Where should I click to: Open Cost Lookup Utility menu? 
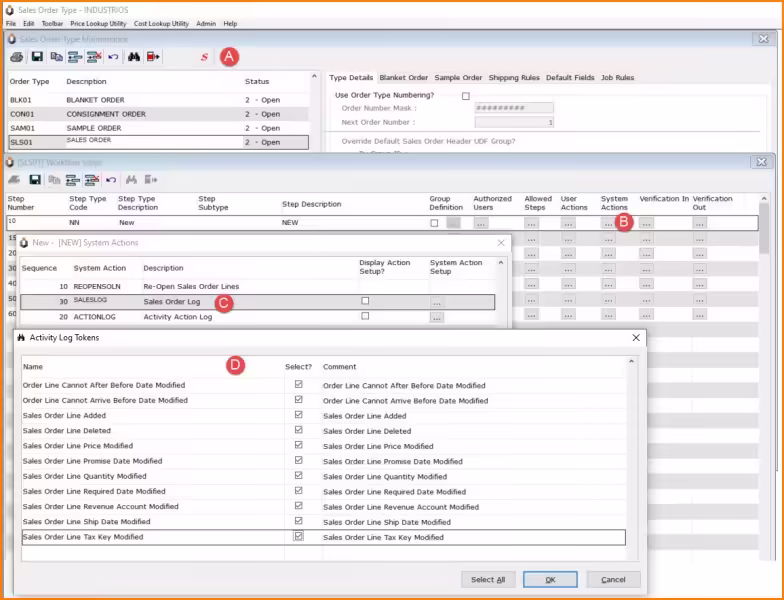coord(161,24)
